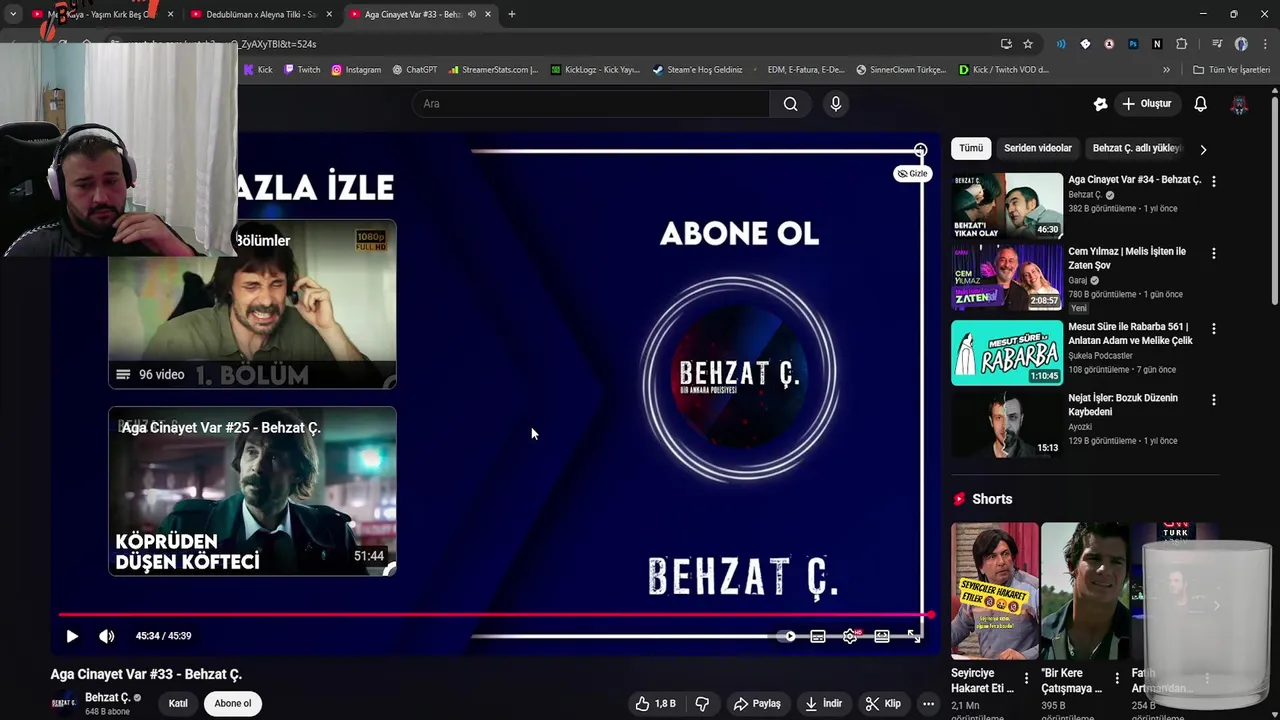Viewport: 1280px width, 720px height.
Task: Select the Tümü filter chip
Action: (971, 148)
